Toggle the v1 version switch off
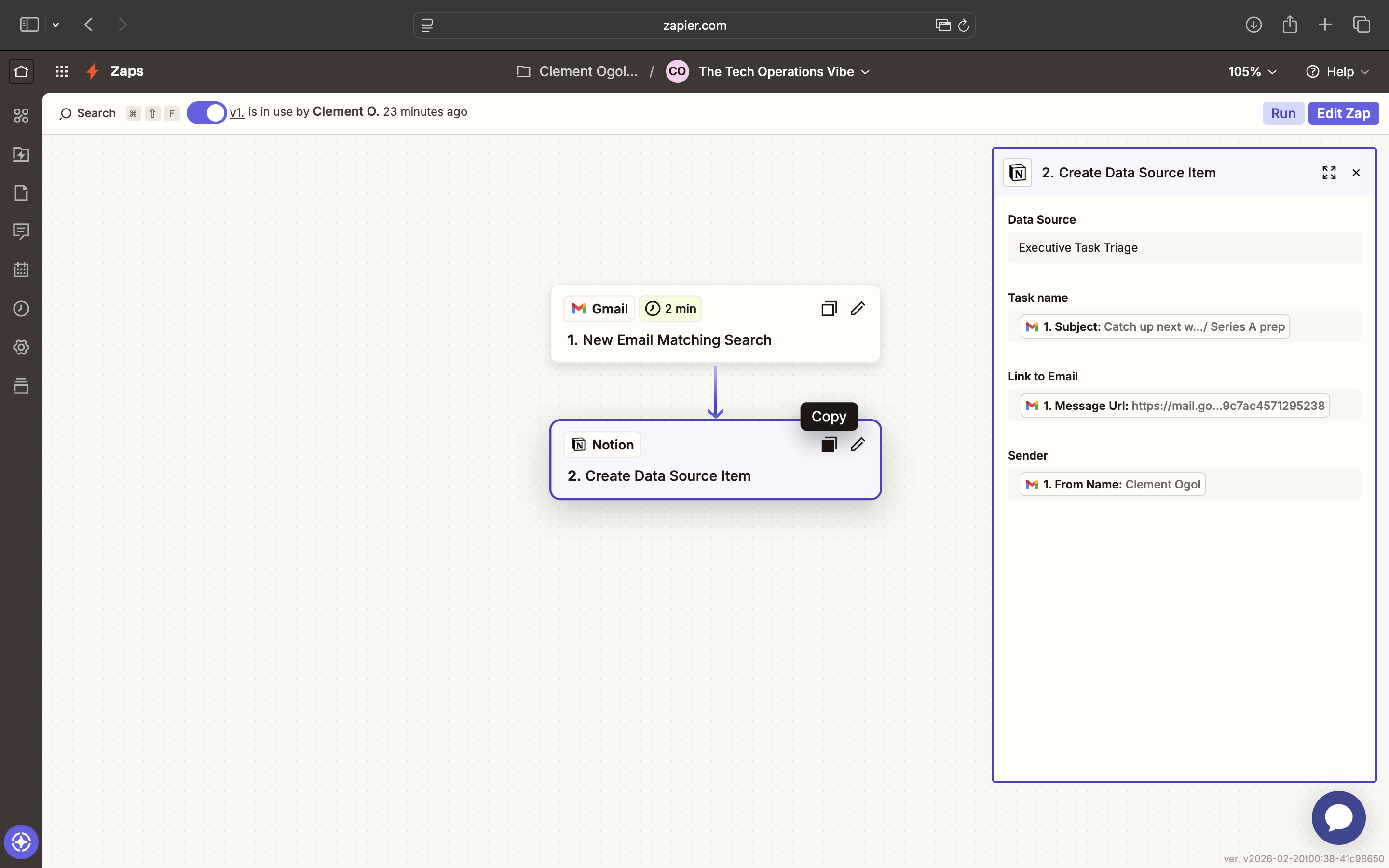Viewport: 1389px width, 868px height. [206, 112]
